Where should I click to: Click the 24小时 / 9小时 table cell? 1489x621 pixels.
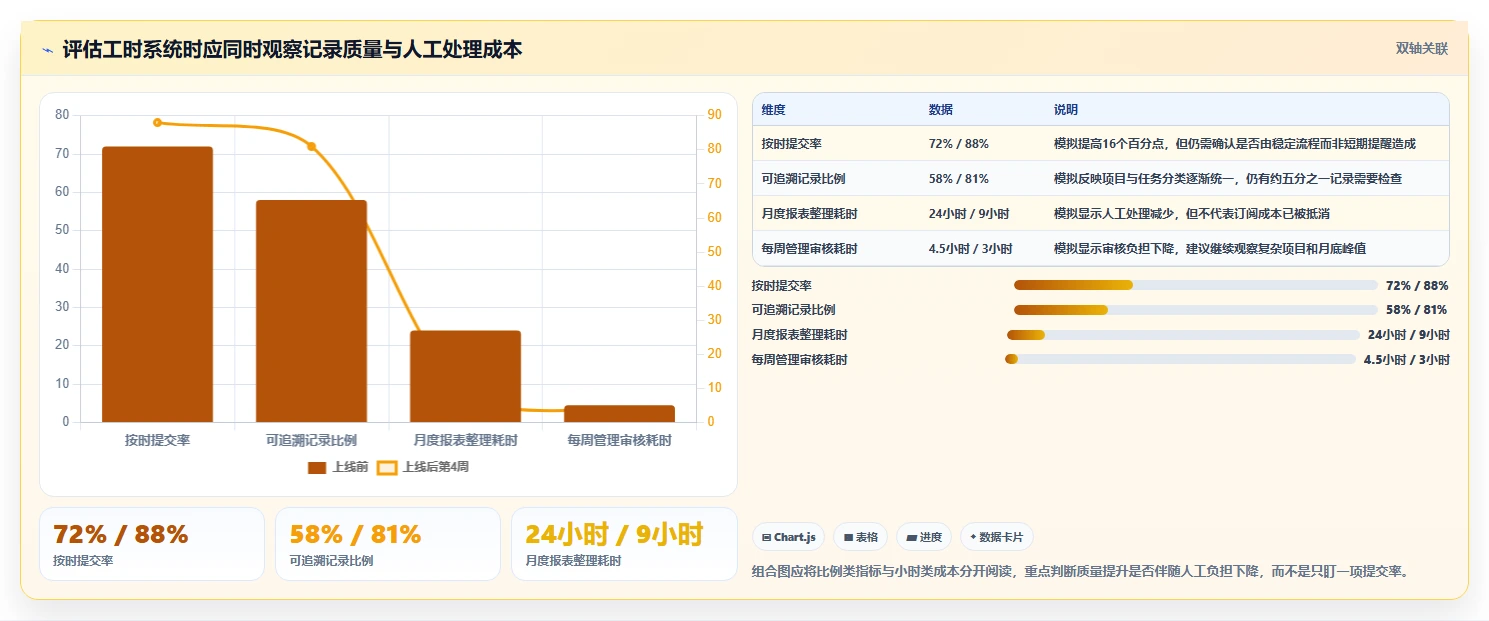(x=969, y=214)
